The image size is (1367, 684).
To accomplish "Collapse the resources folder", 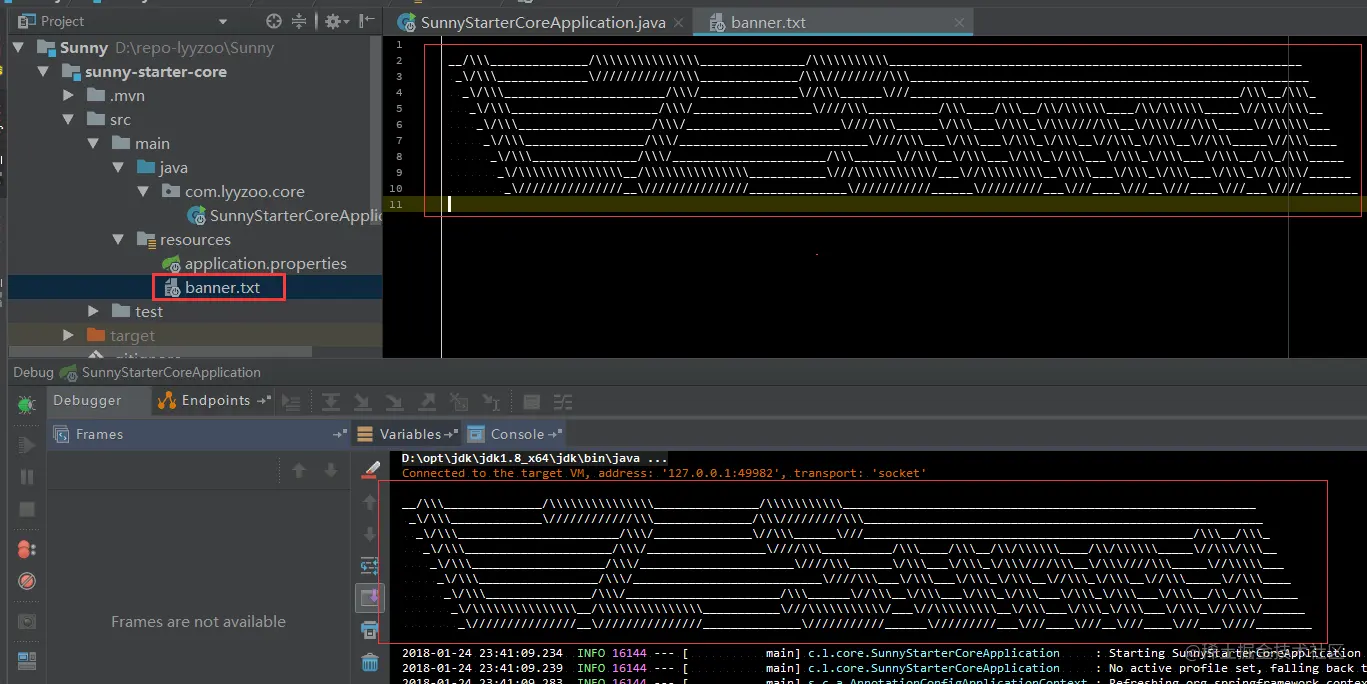I will point(117,240).
